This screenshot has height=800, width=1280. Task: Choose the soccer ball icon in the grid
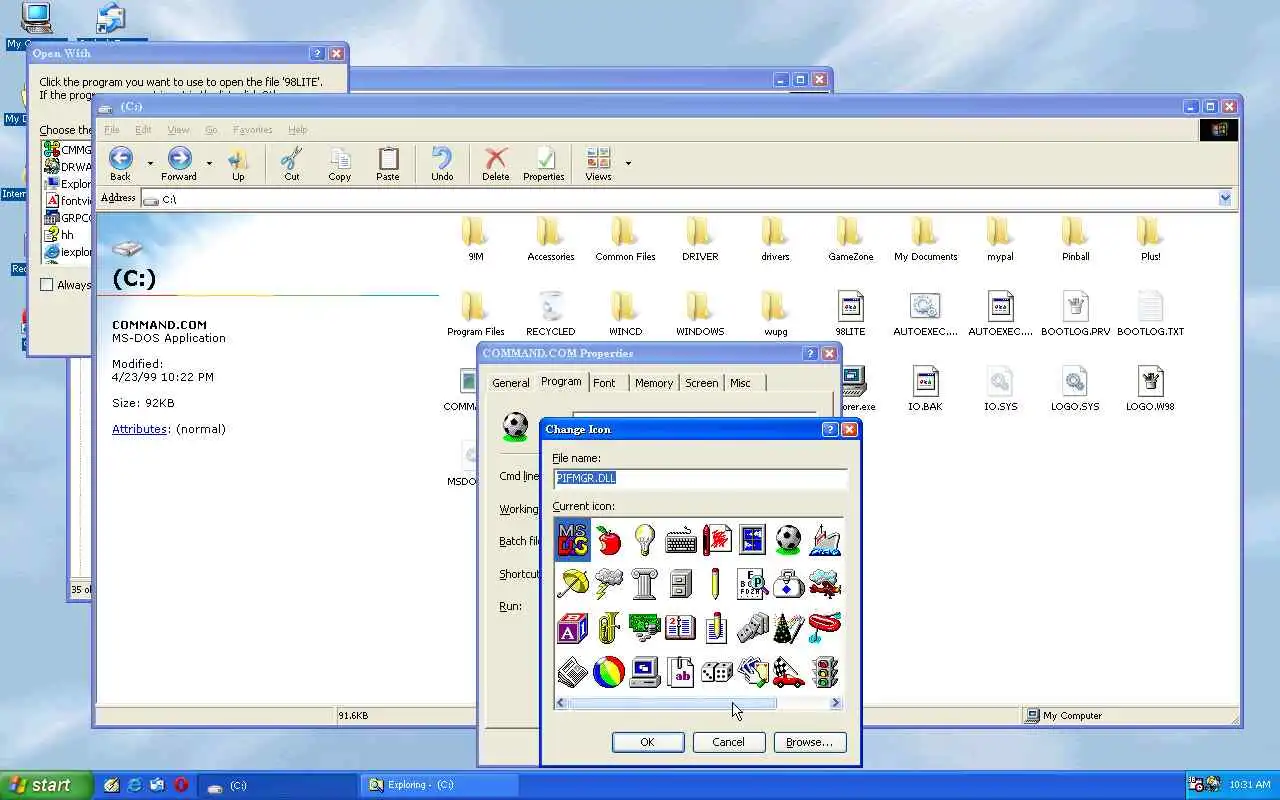(x=788, y=540)
